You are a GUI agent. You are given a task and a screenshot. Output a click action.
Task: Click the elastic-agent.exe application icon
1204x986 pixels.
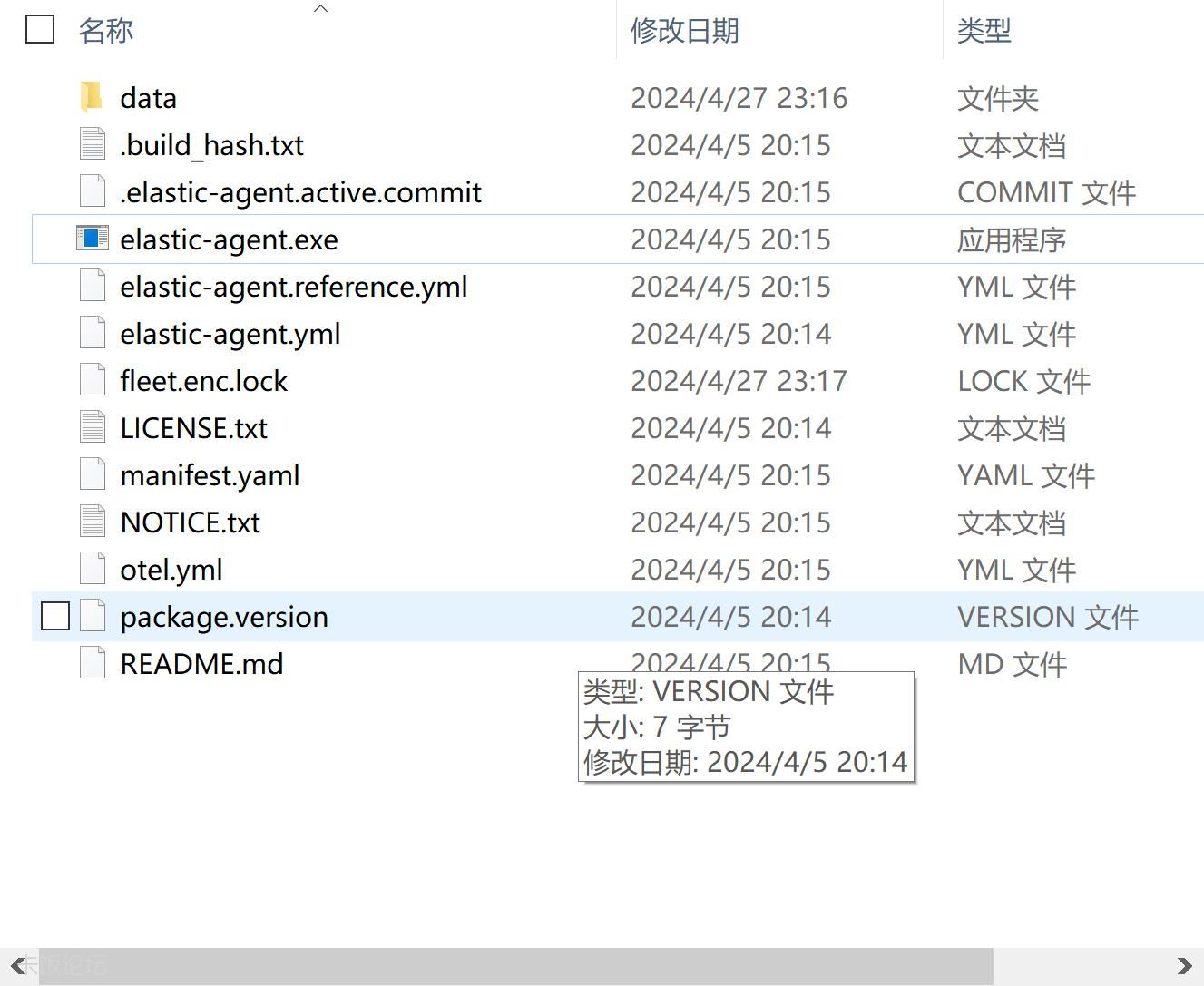(92, 239)
